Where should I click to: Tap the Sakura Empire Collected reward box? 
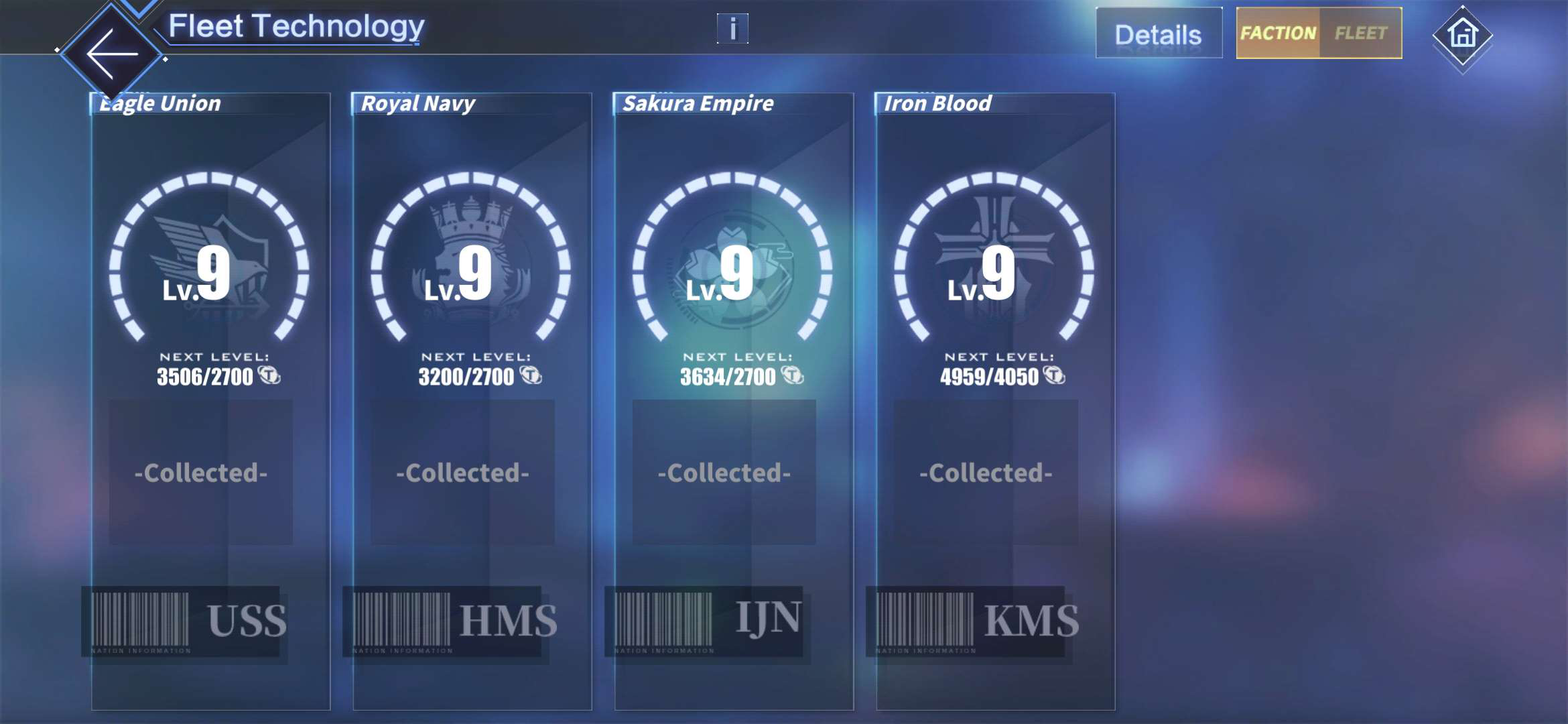[x=724, y=473]
